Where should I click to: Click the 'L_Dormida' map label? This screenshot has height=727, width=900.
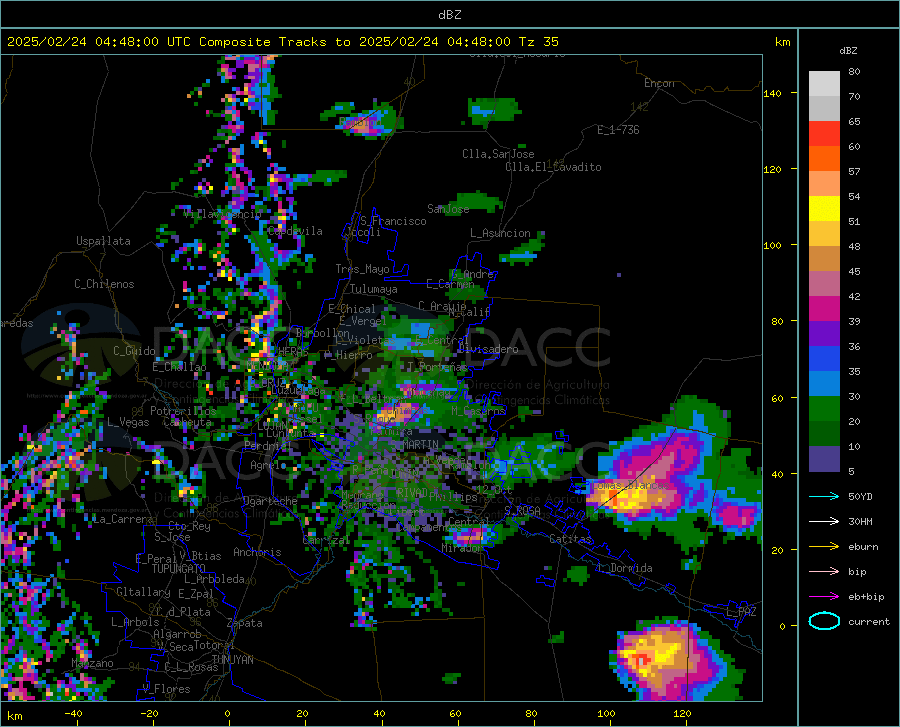[624, 568]
